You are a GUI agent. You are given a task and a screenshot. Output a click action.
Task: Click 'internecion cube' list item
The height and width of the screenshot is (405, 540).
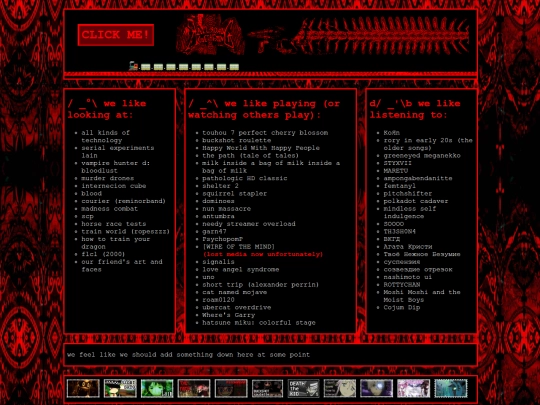114,186
